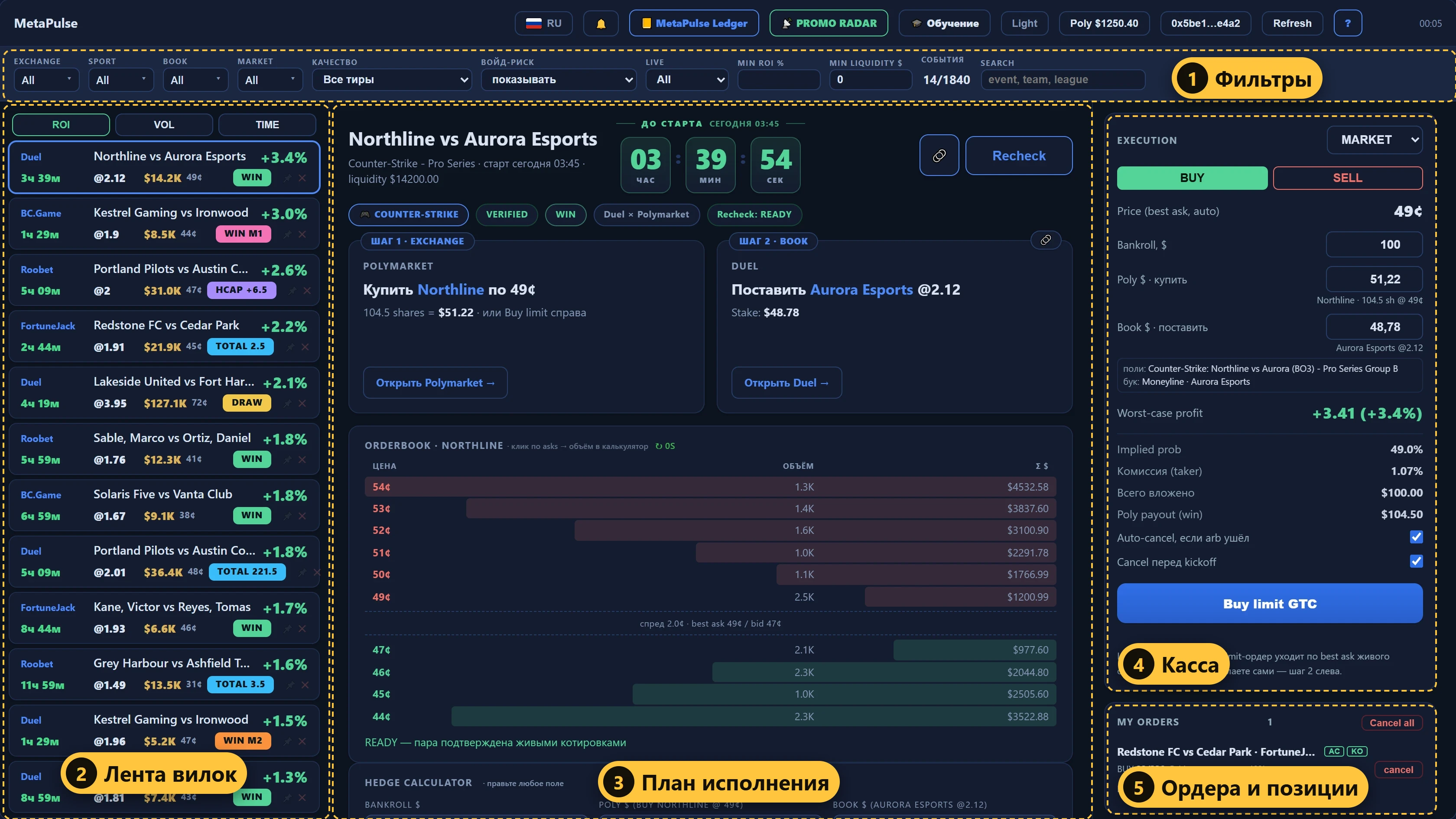Viewport: 1456px width, 819px height.
Task: Open the Book filter dropdown
Action: click(x=195, y=80)
